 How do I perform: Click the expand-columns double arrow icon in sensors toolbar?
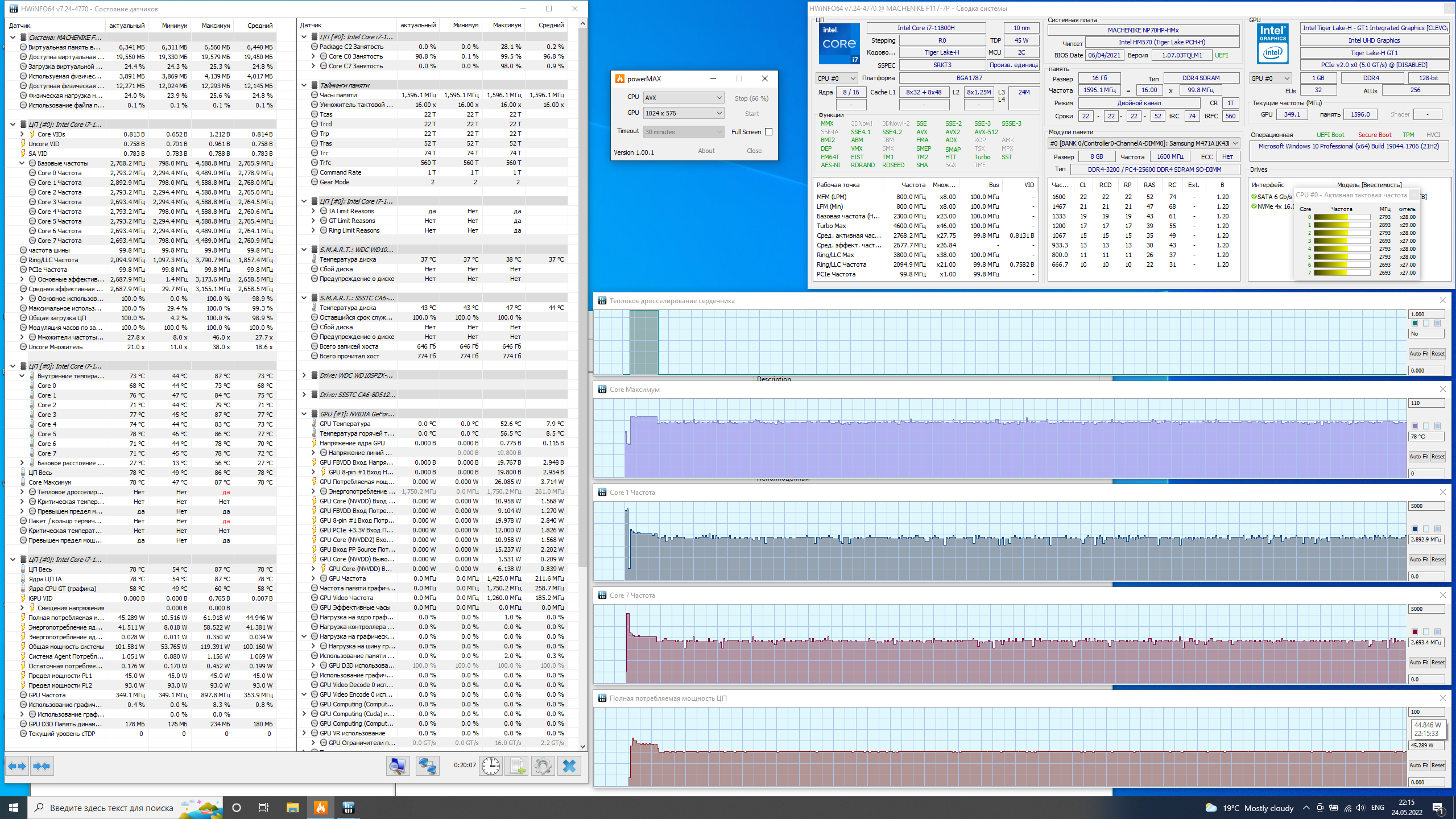click(17, 766)
